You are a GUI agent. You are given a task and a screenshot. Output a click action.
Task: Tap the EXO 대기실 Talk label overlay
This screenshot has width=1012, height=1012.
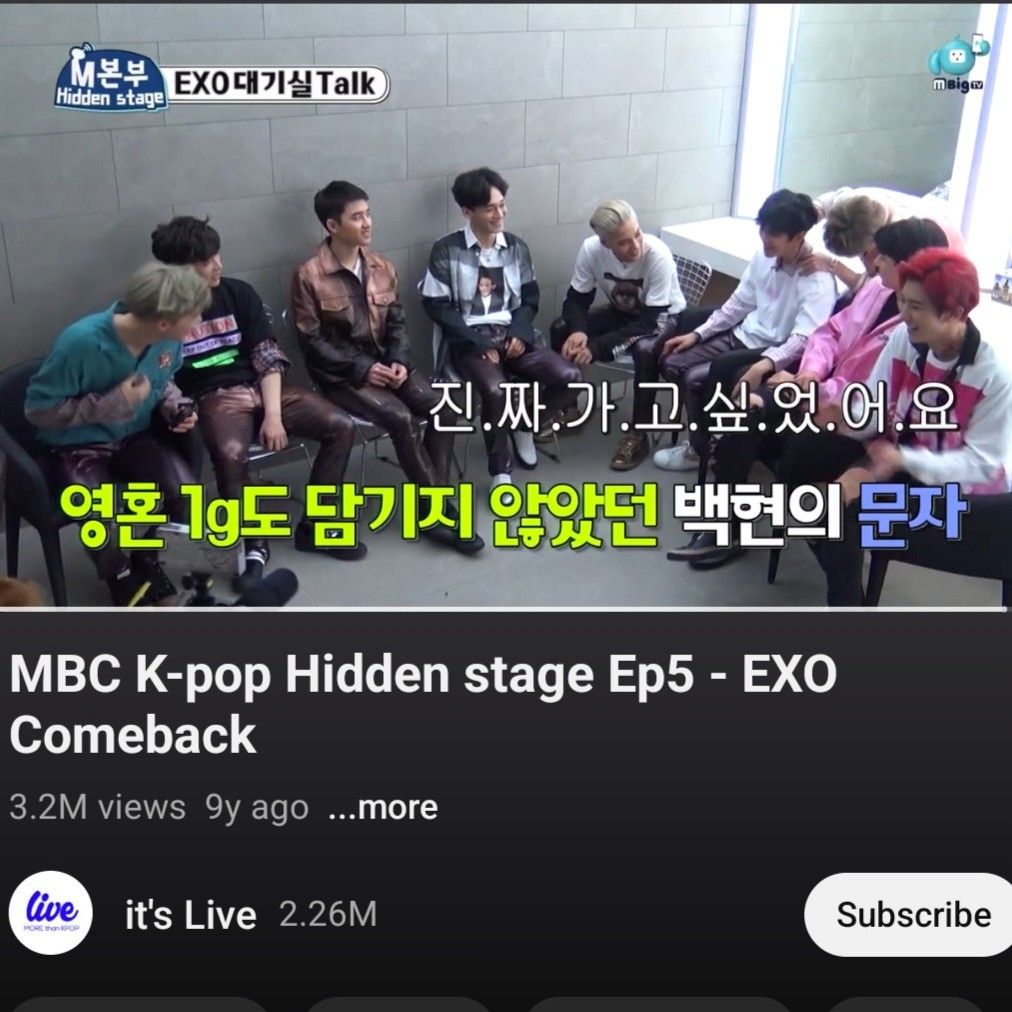tap(278, 84)
